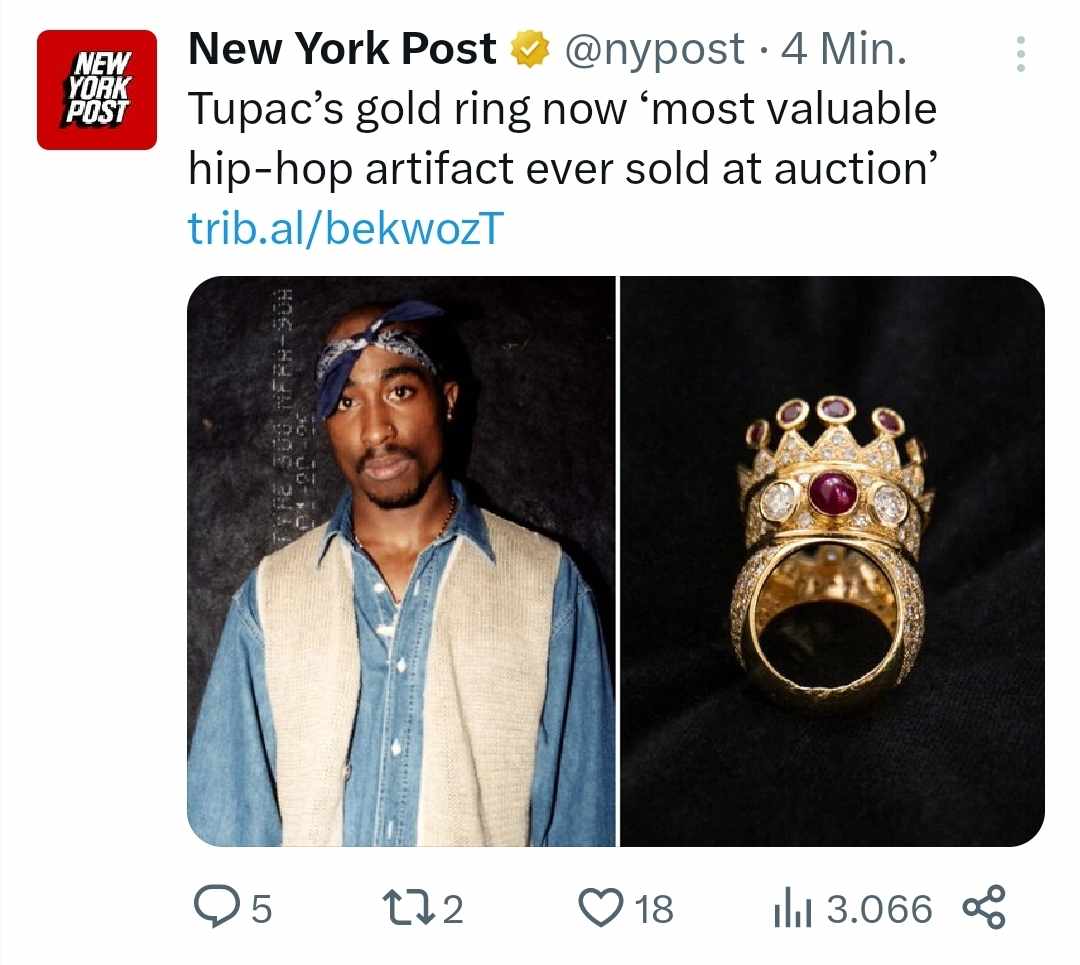The height and width of the screenshot is (965, 1080).
Task: Click the 3.066 views count
Action: click(880, 909)
